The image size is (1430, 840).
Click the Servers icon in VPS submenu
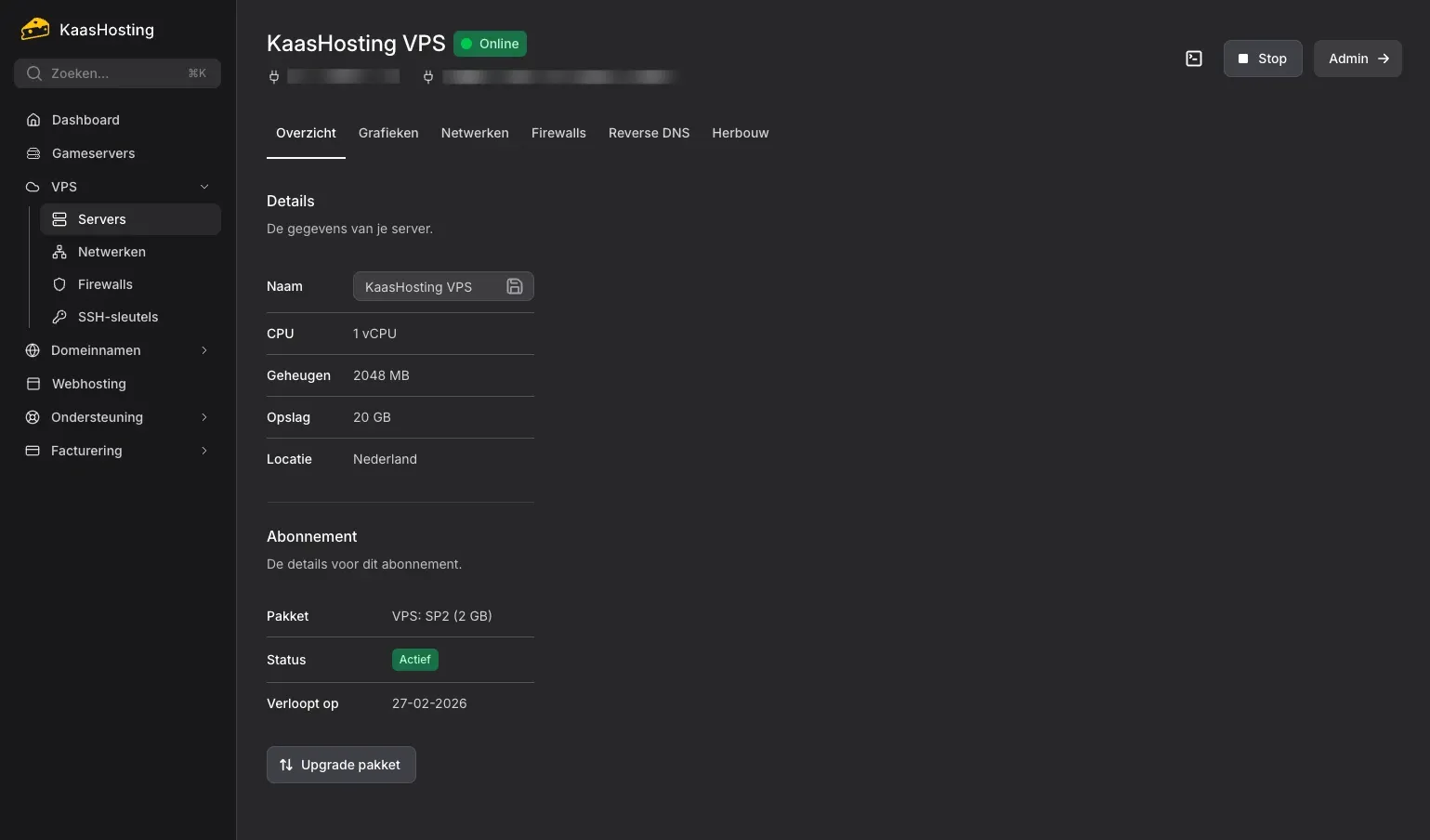pos(59,218)
